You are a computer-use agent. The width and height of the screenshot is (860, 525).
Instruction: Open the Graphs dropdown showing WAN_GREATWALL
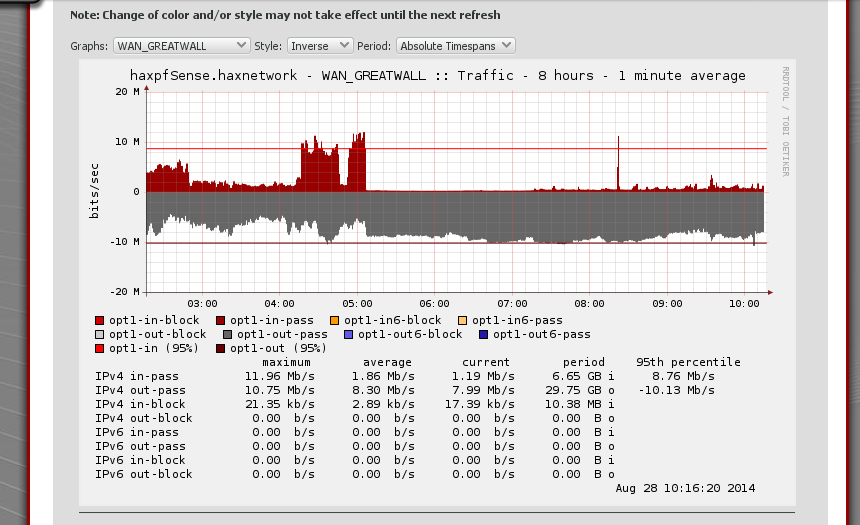182,46
